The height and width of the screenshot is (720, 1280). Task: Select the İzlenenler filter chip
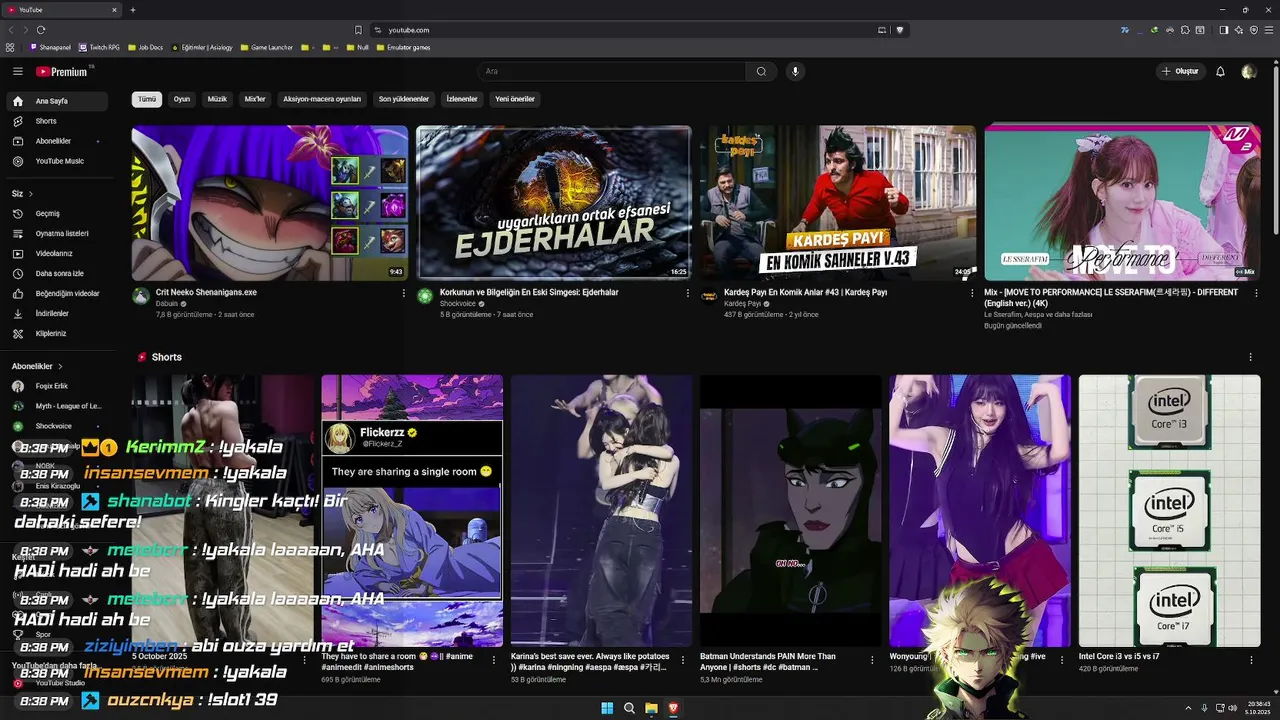point(462,99)
